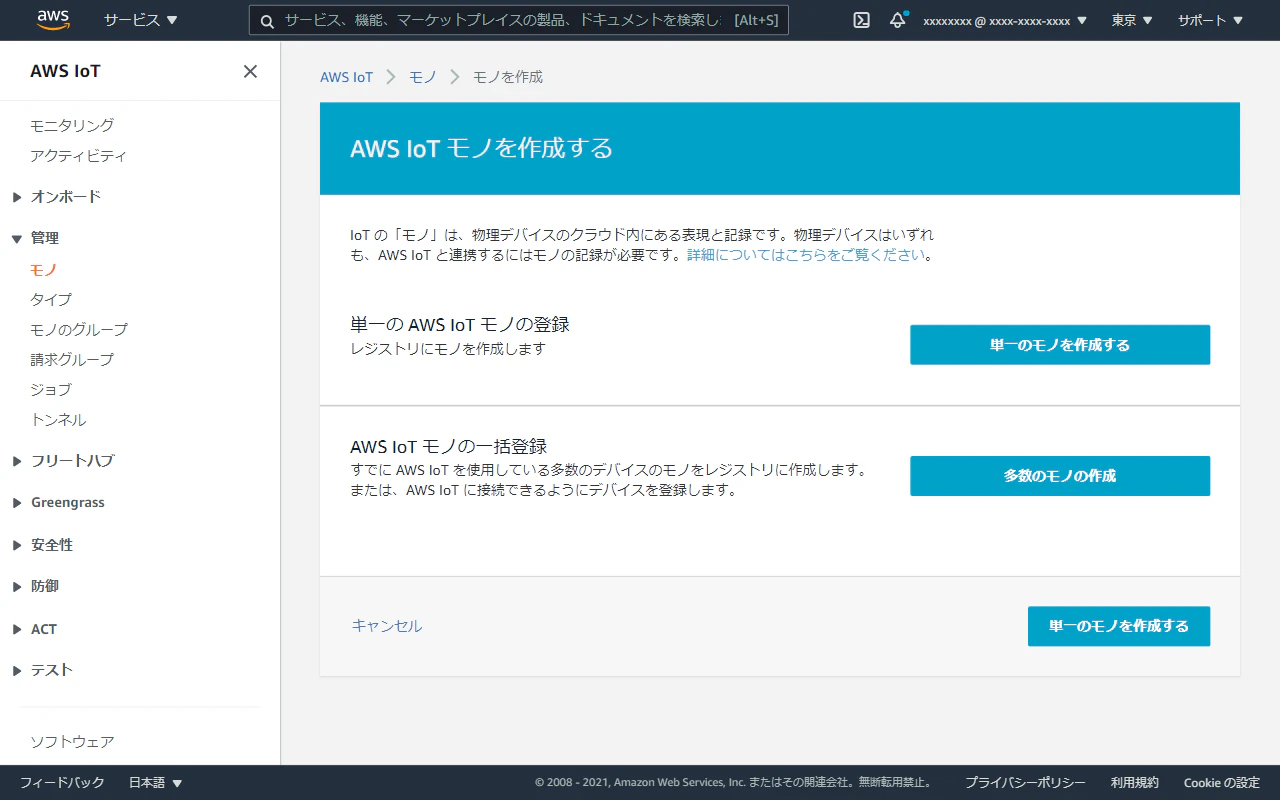This screenshot has width=1280, height=800.
Task: Expand the 安全性 section in the sidebar
Action: (53, 544)
